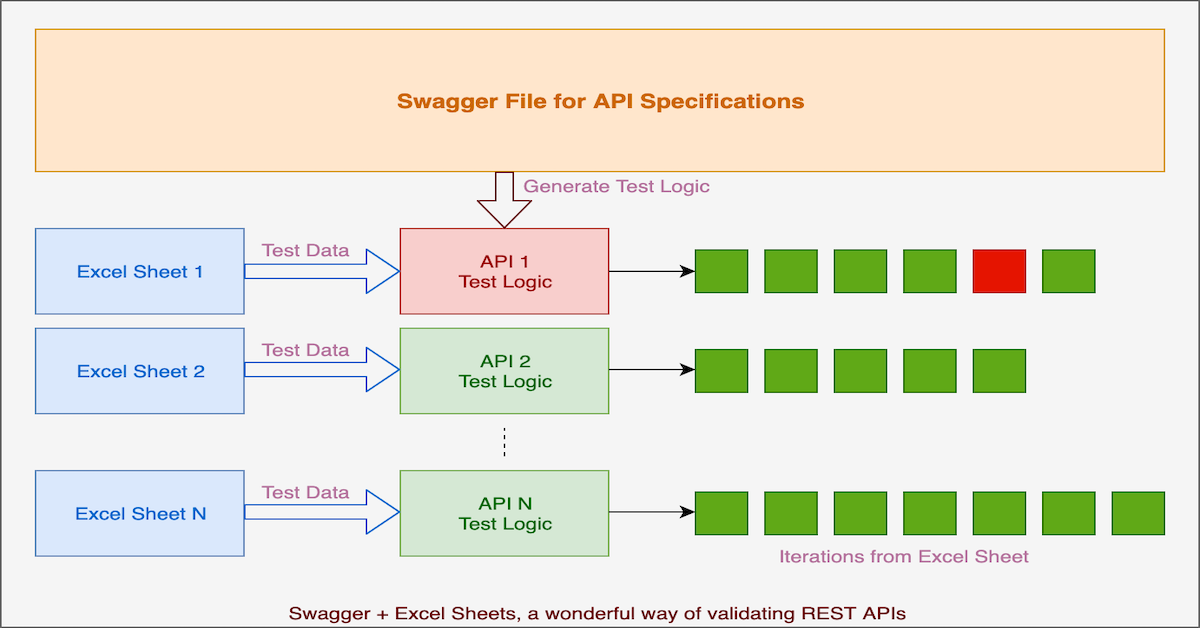The height and width of the screenshot is (628, 1200).
Task: Click thin arrow leaving API 1 Test Logic
Action: 652,271
